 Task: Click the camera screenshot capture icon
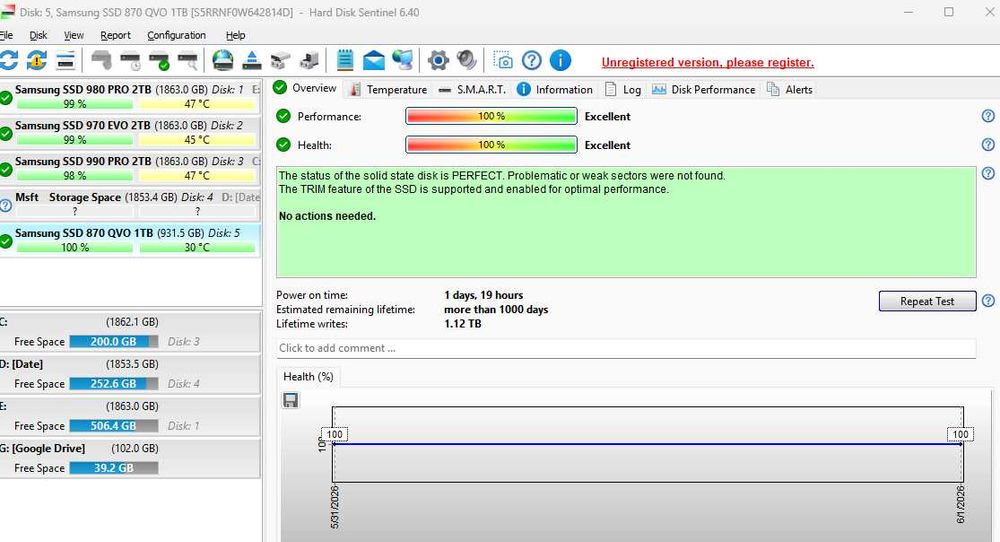503,61
